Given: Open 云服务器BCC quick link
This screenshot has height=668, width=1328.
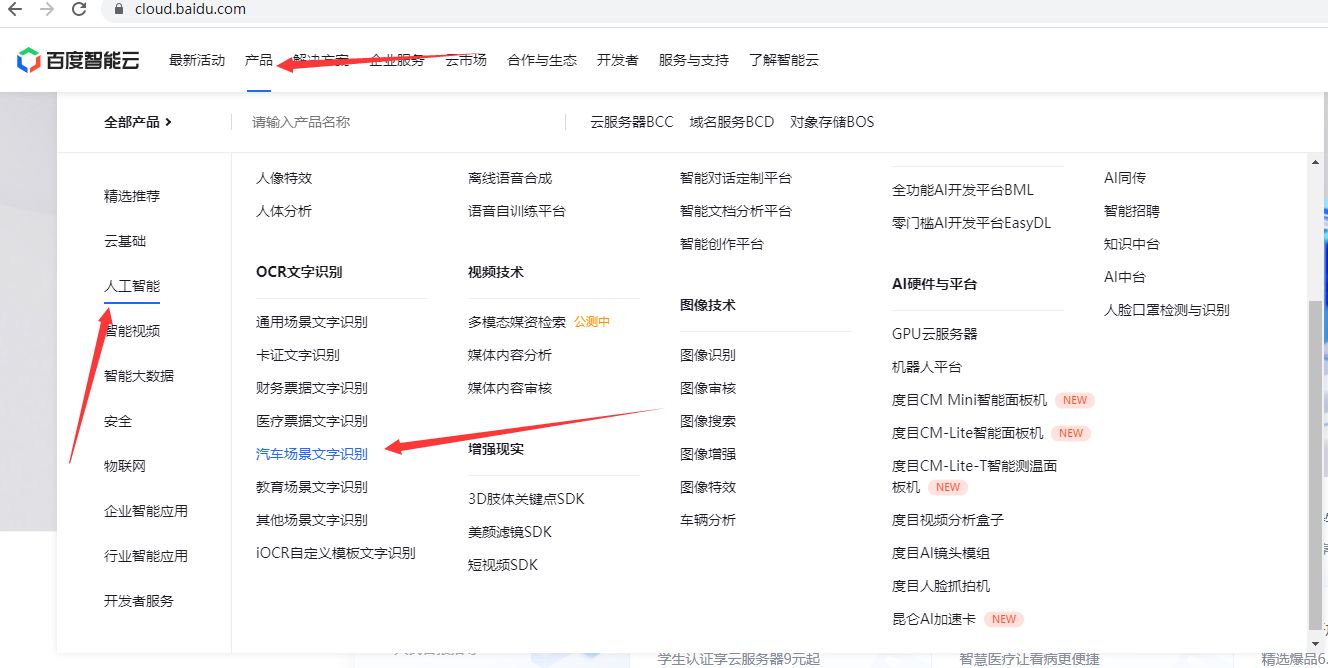Looking at the screenshot, I should (x=632, y=122).
